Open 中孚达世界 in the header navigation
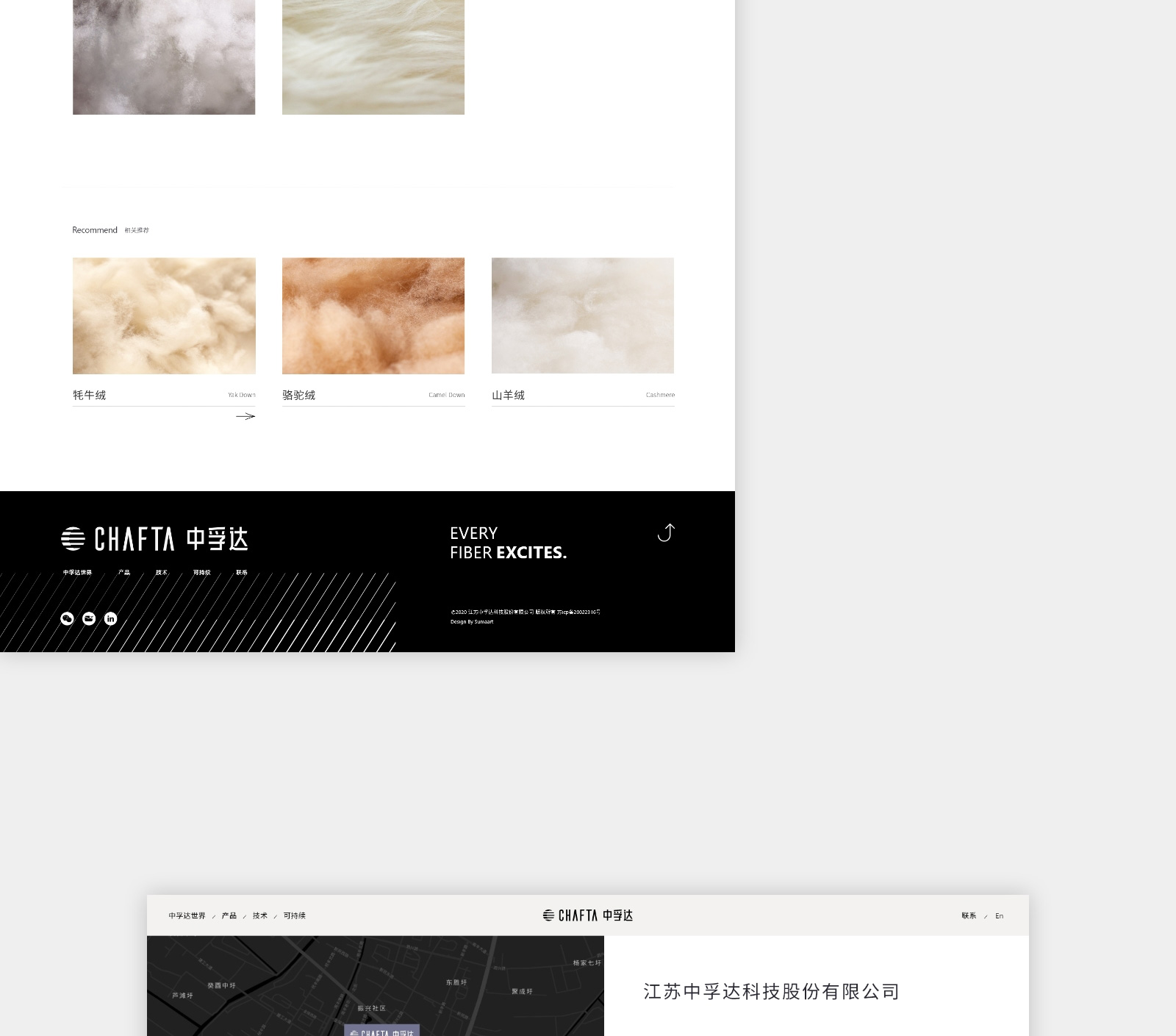The height and width of the screenshot is (1036, 1176). click(187, 916)
